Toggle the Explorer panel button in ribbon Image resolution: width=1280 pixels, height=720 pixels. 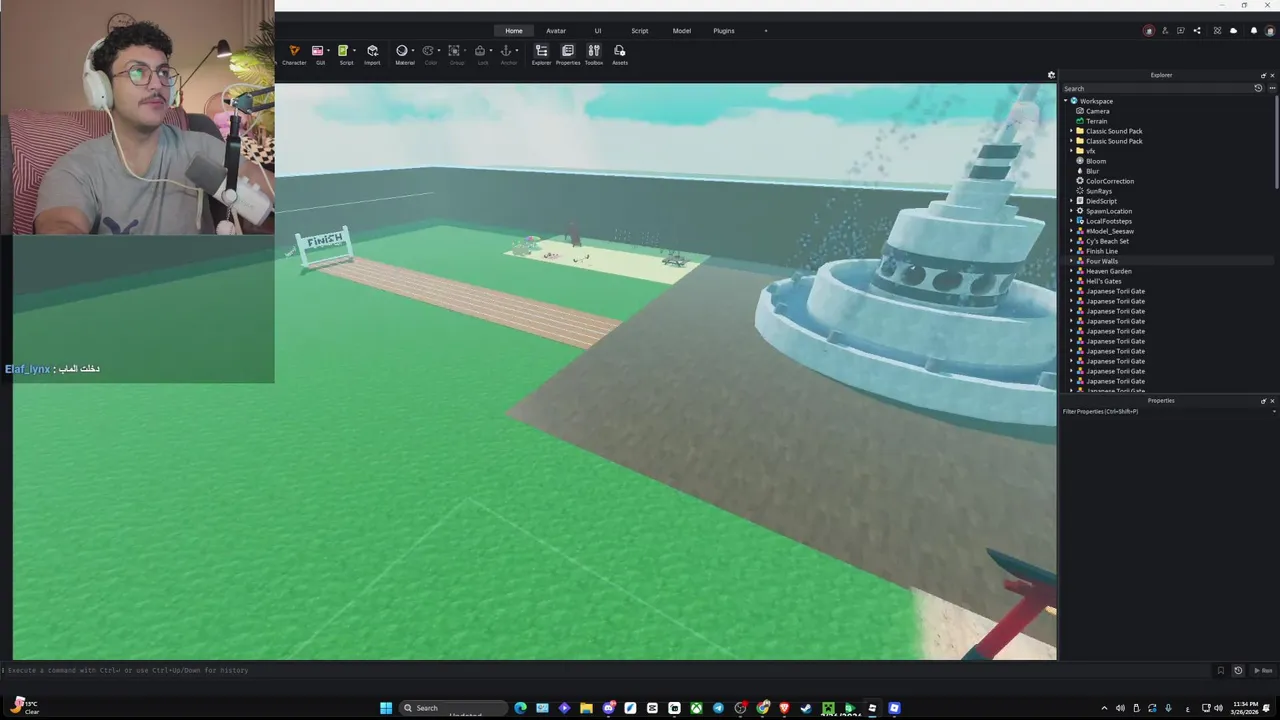tap(541, 55)
